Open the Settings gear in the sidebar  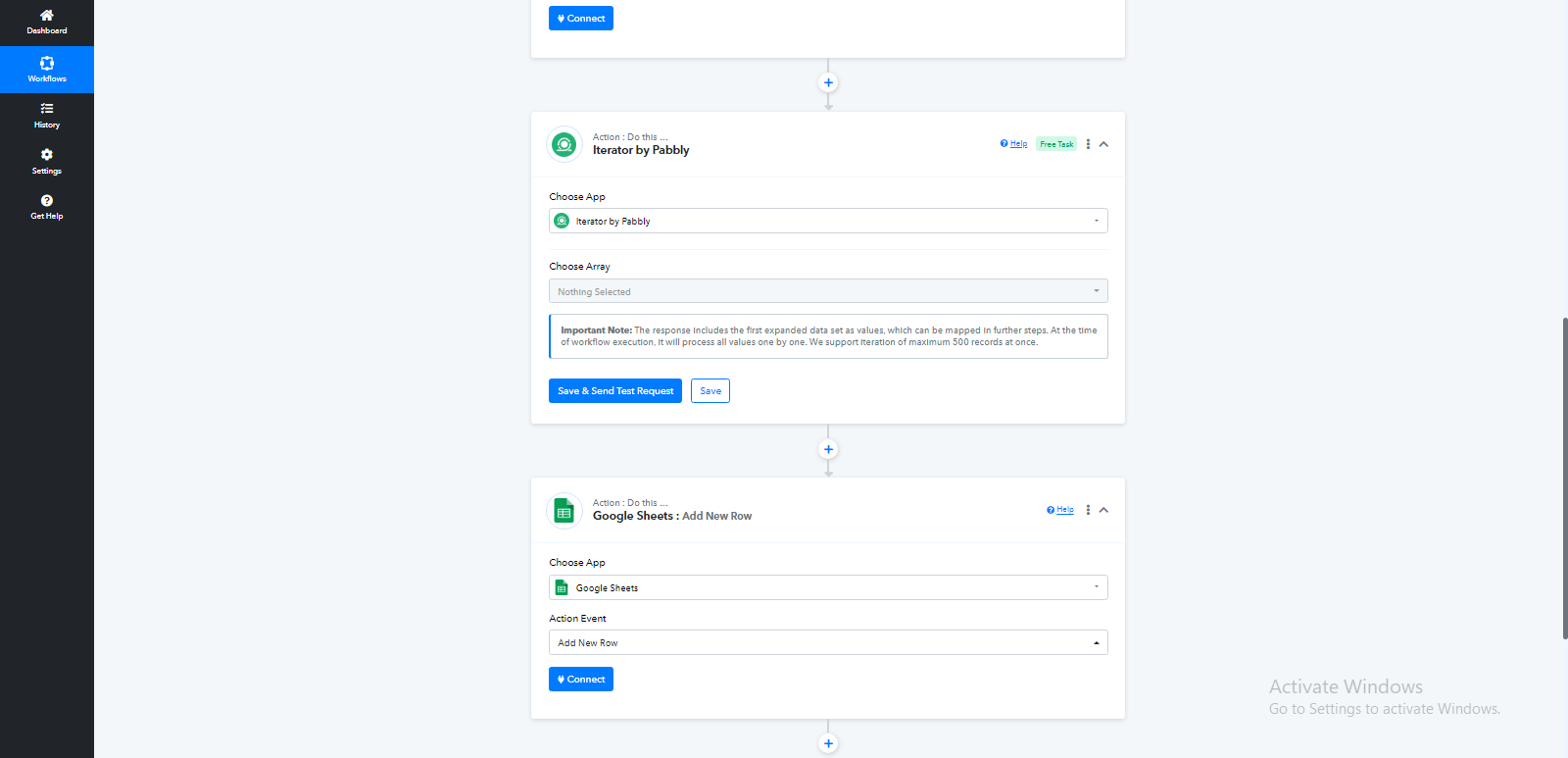pyautogui.click(x=47, y=155)
